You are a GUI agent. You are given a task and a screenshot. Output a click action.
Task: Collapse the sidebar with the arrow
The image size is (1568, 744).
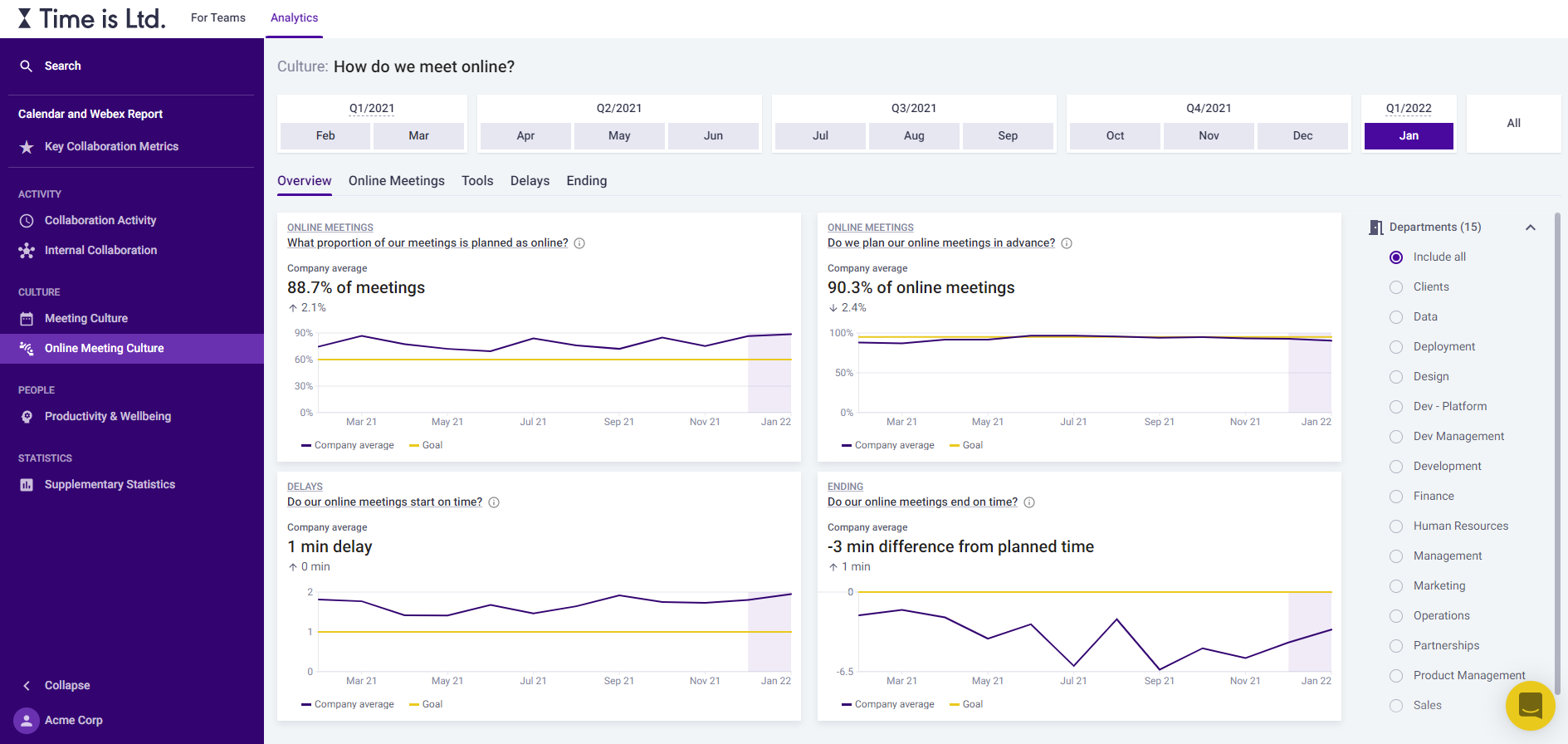[x=27, y=686]
